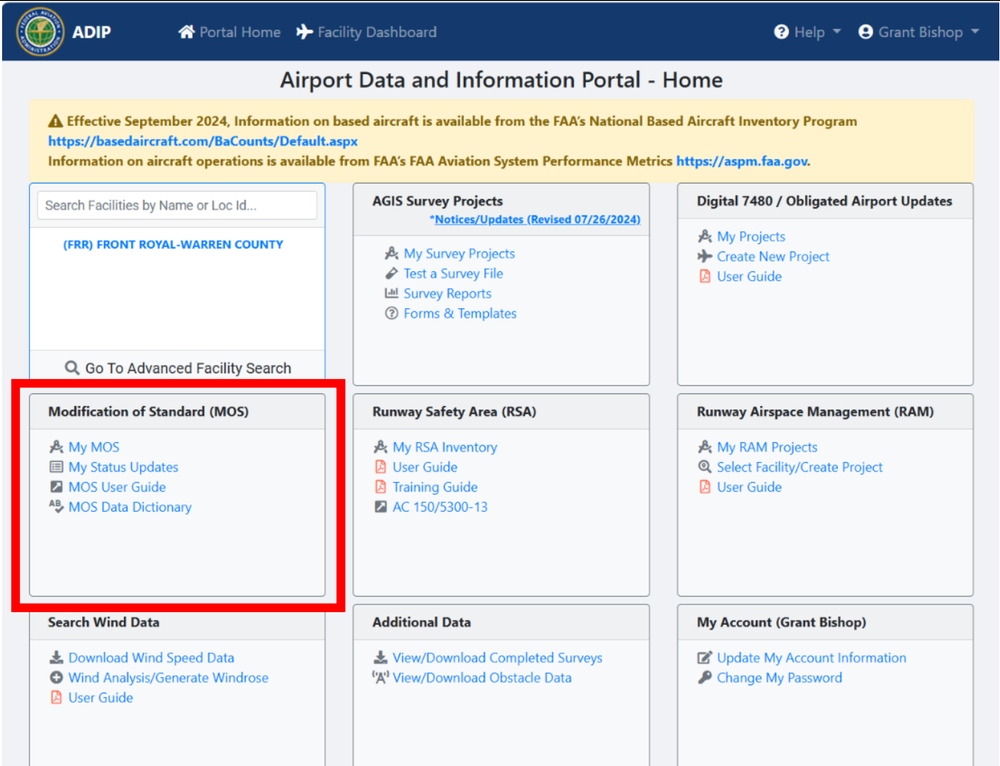Screen dimensions: 1000x766
Task: Click the spellcheck icon by MOS Data Dictionary
Action: click(57, 507)
